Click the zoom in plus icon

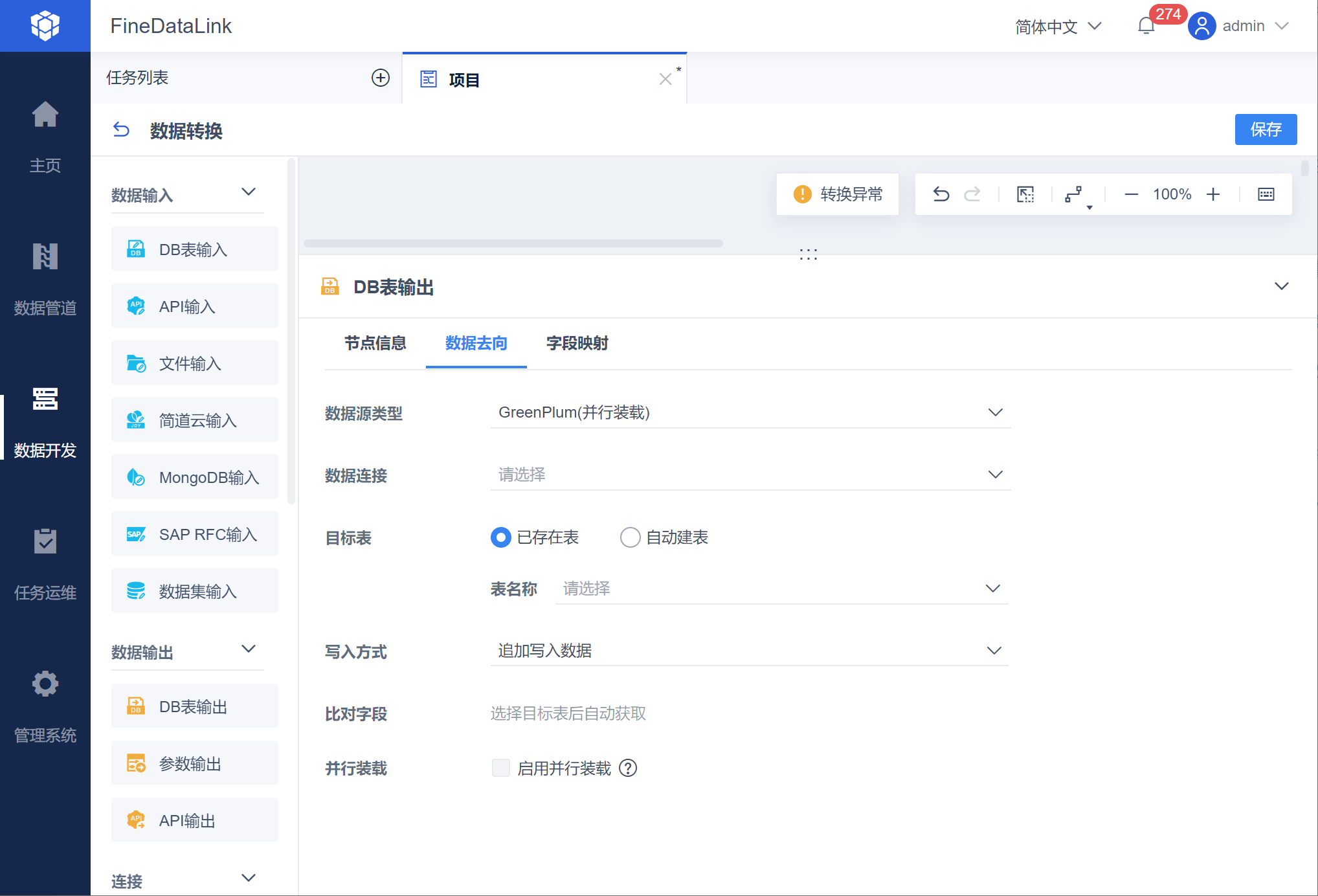(x=1213, y=194)
